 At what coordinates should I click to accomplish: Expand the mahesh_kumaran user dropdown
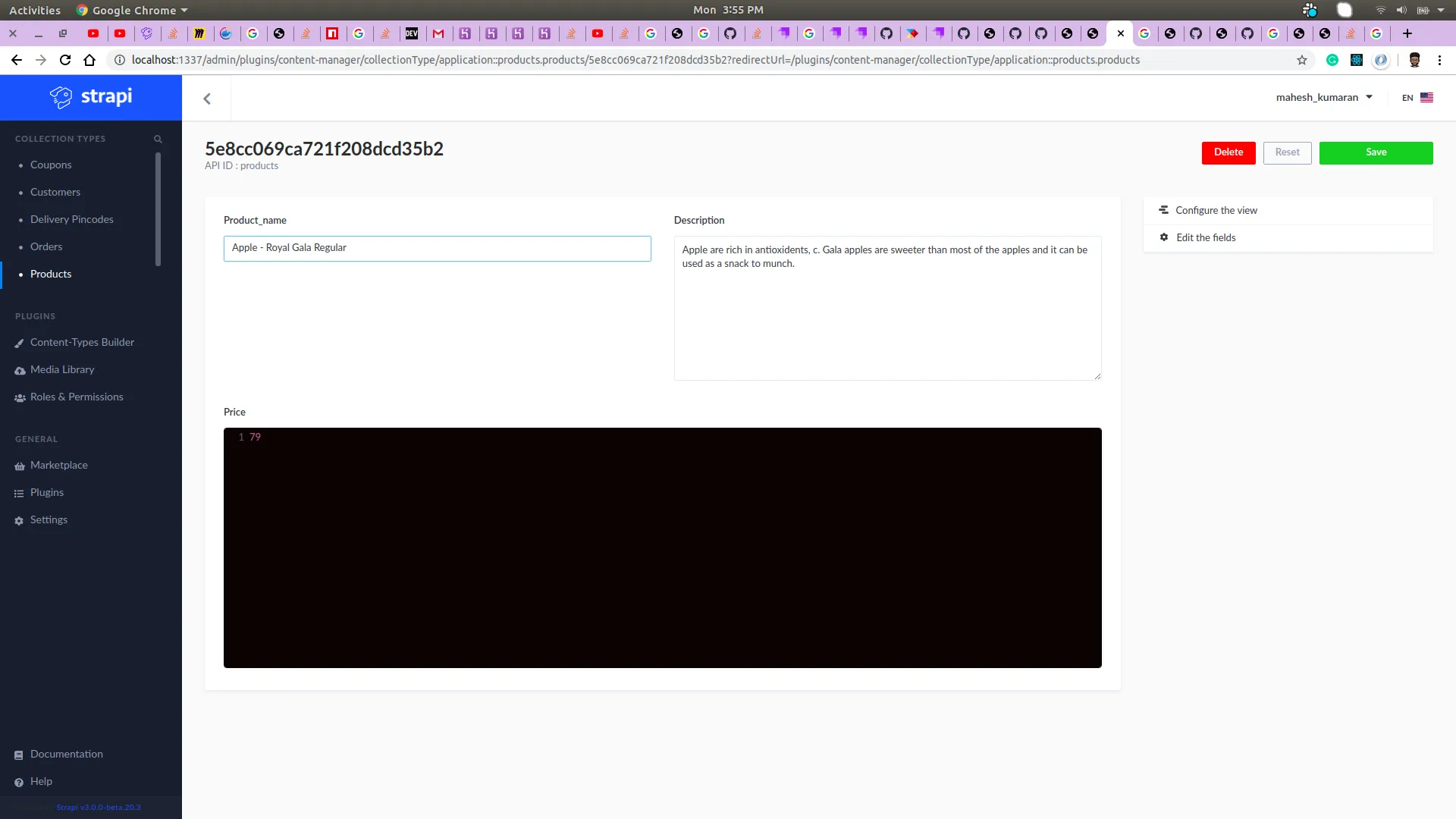point(1324,98)
